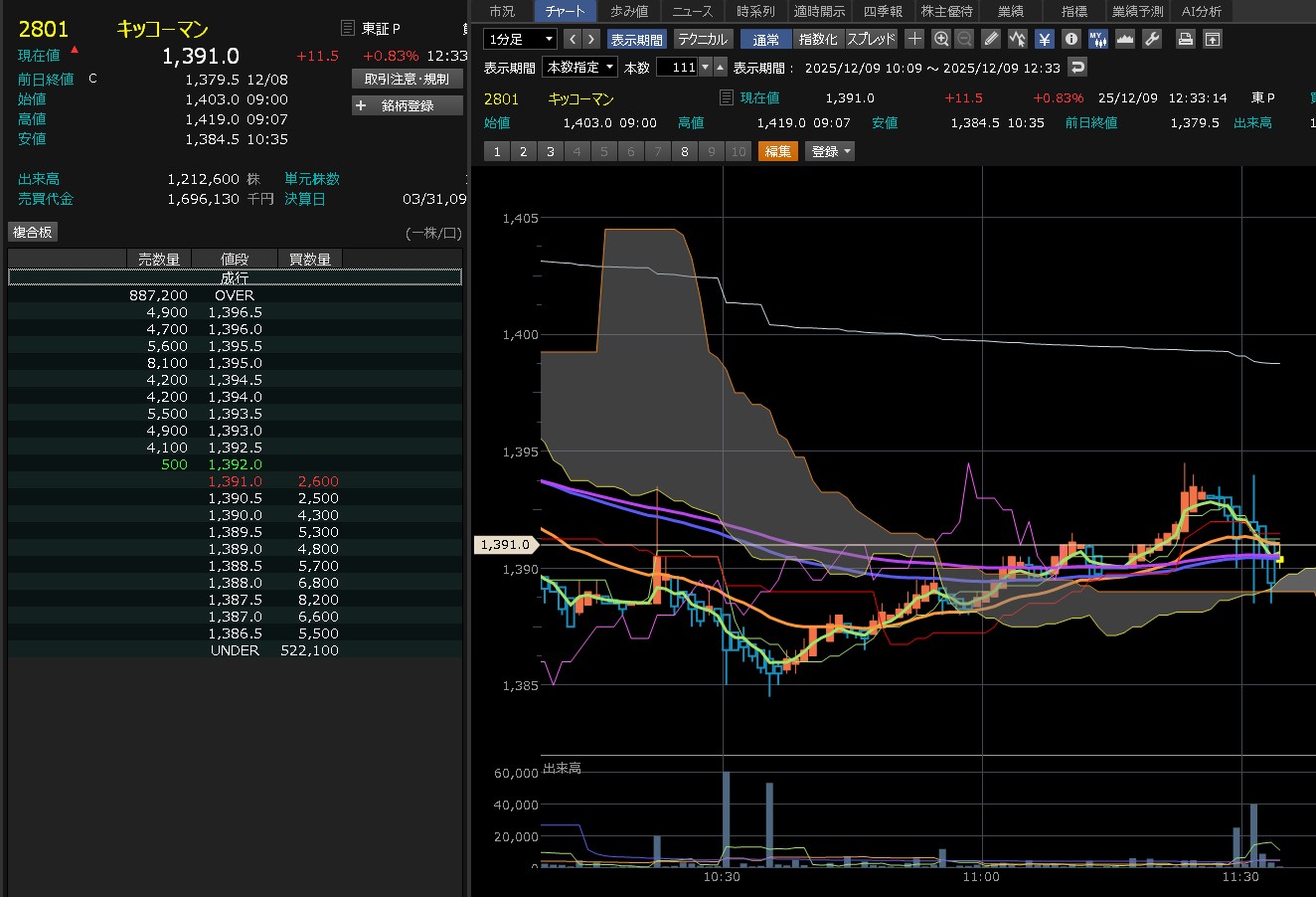Open the 1分足 timeframe dropdown

pos(520,39)
